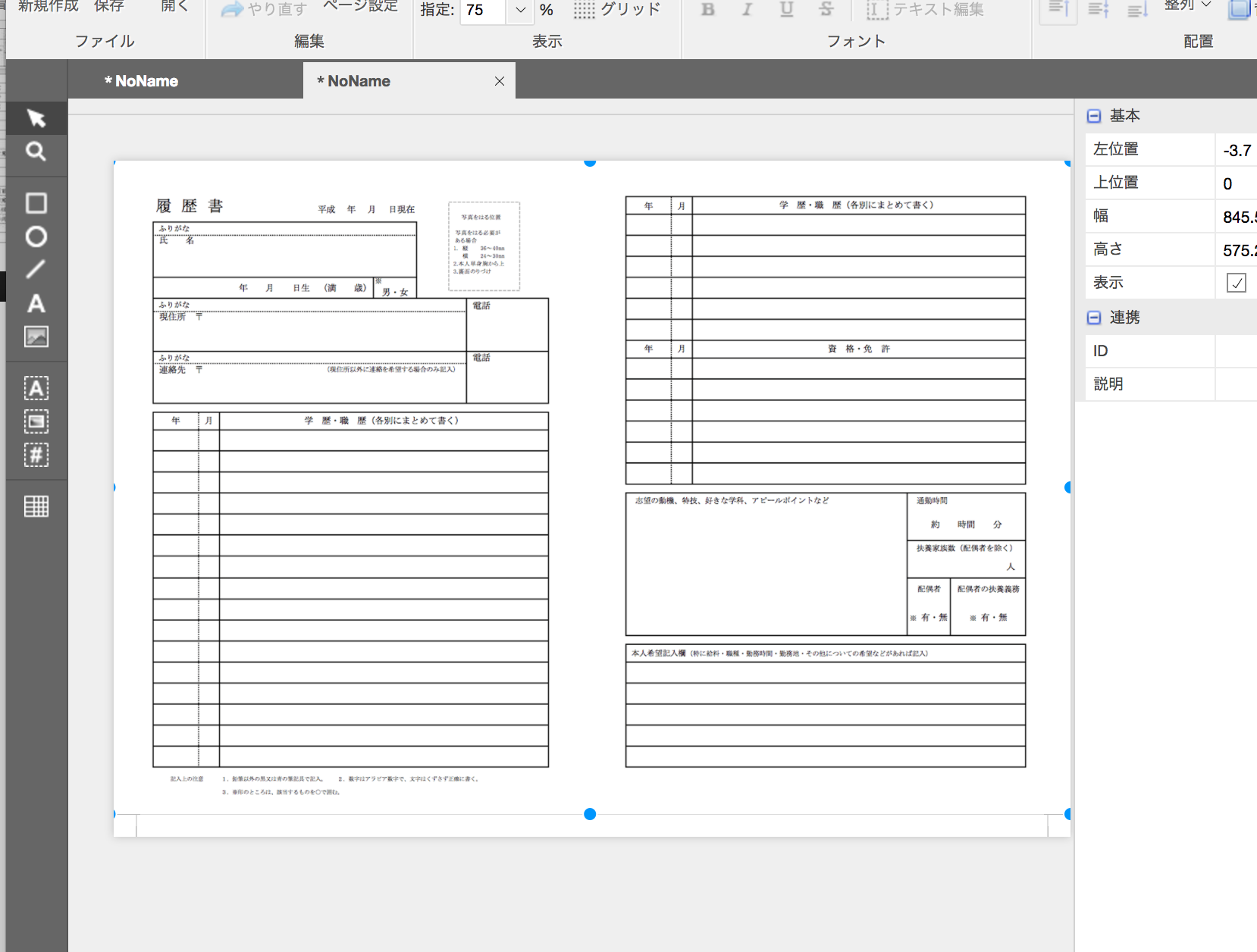Viewport: 1257px width, 952px height.
Task: Click the grid display button
Action: [616, 9]
